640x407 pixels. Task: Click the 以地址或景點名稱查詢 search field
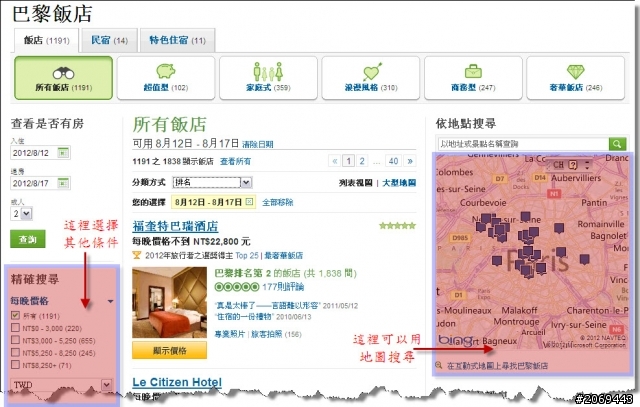click(x=523, y=144)
